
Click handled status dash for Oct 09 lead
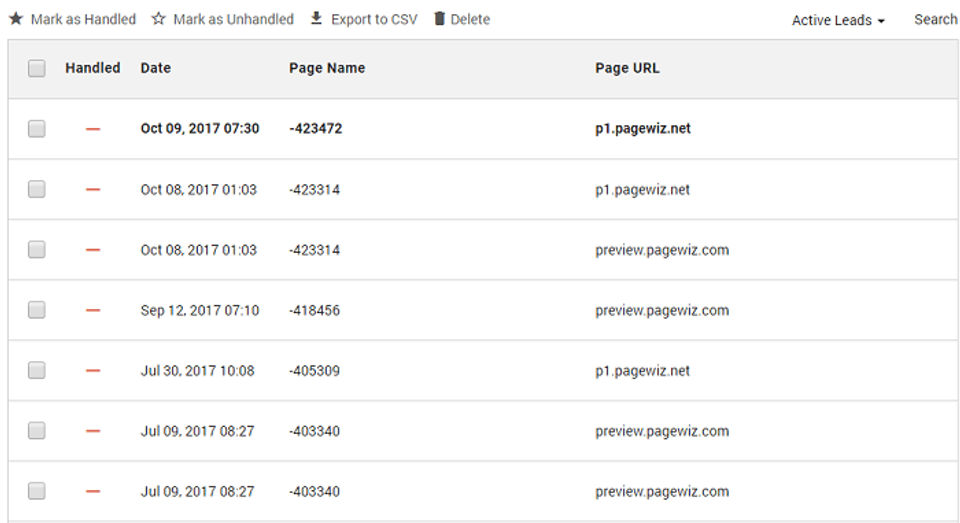point(93,129)
